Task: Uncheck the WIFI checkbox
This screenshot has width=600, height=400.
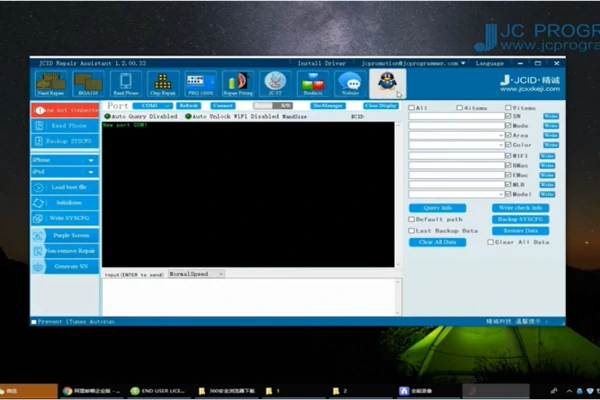Action: (x=508, y=156)
